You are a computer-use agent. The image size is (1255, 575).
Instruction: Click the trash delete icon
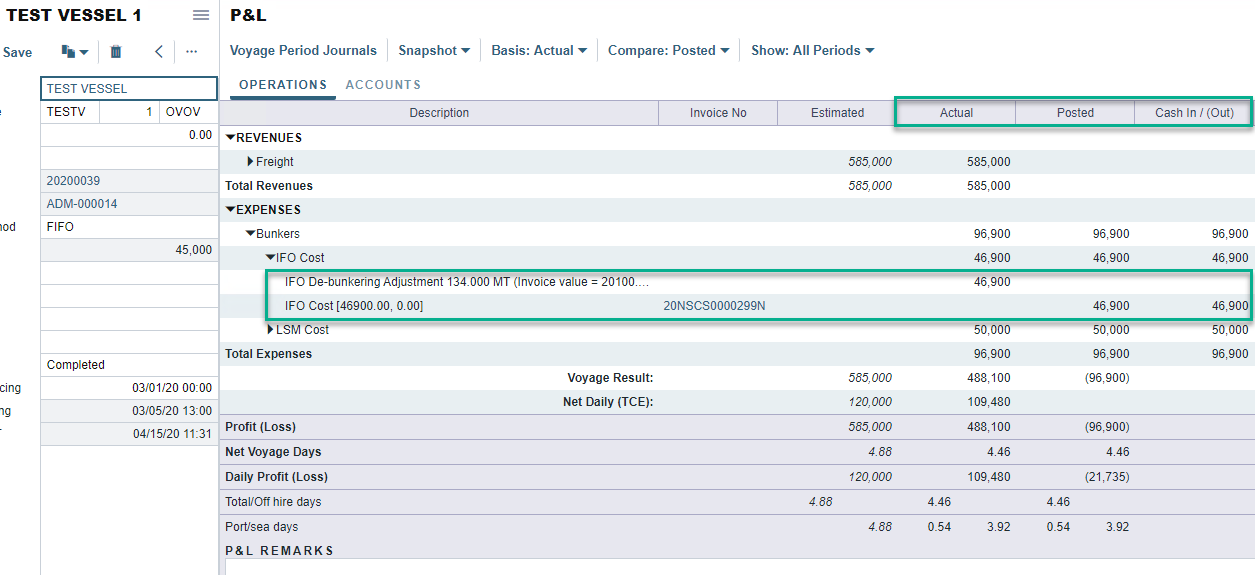click(x=116, y=52)
